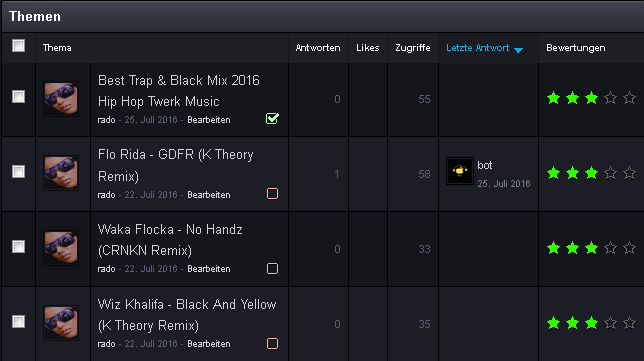Open Flo Rida - GDFR (K Theory Remix) thread
644x361 pixels.
(176, 166)
